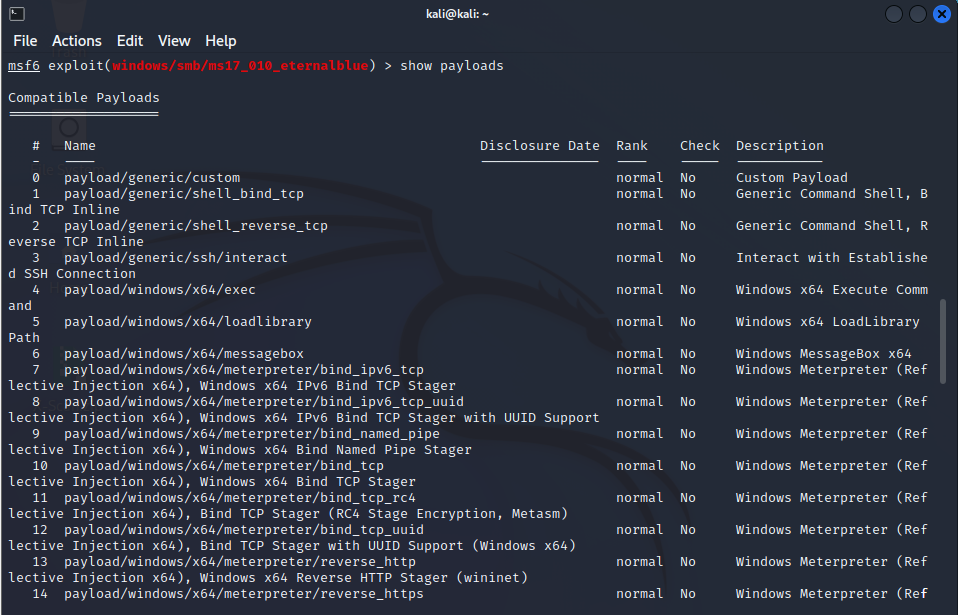Click 'Bind TCP Stager with UUID Support' line
Screen dimensions: 958x615
pyautogui.click(x=332, y=545)
